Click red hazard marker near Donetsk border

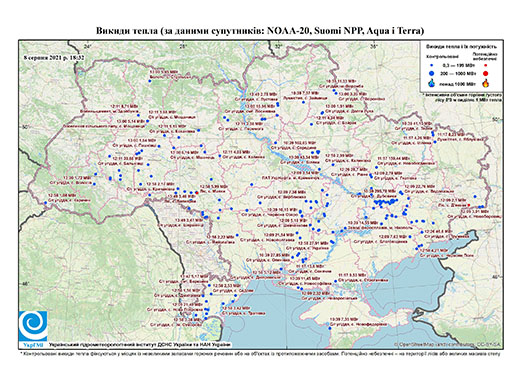tap(469, 205)
